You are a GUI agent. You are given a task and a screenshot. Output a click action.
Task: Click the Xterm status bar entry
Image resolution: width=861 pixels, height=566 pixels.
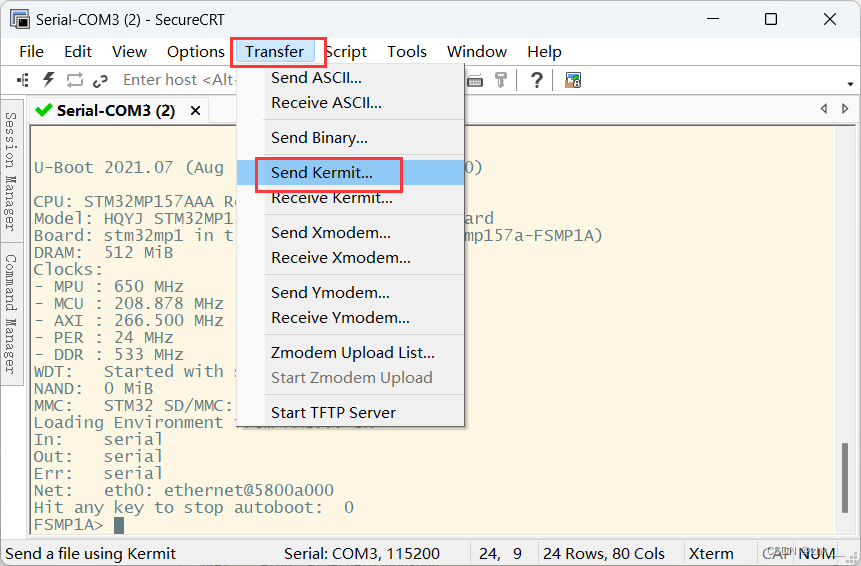(x=711, y=553)
